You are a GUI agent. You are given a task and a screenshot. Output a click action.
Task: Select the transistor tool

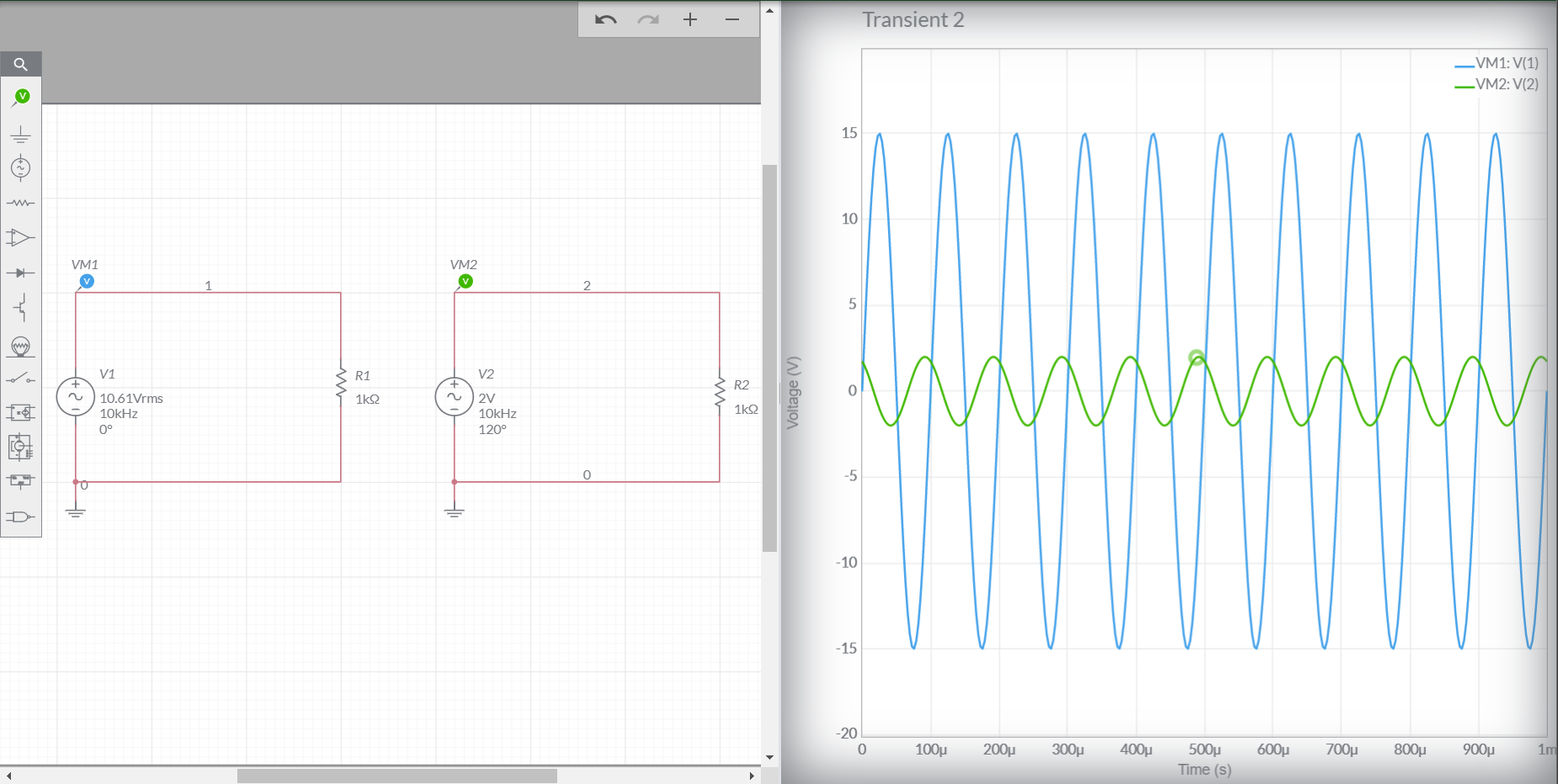click(21, 308)
